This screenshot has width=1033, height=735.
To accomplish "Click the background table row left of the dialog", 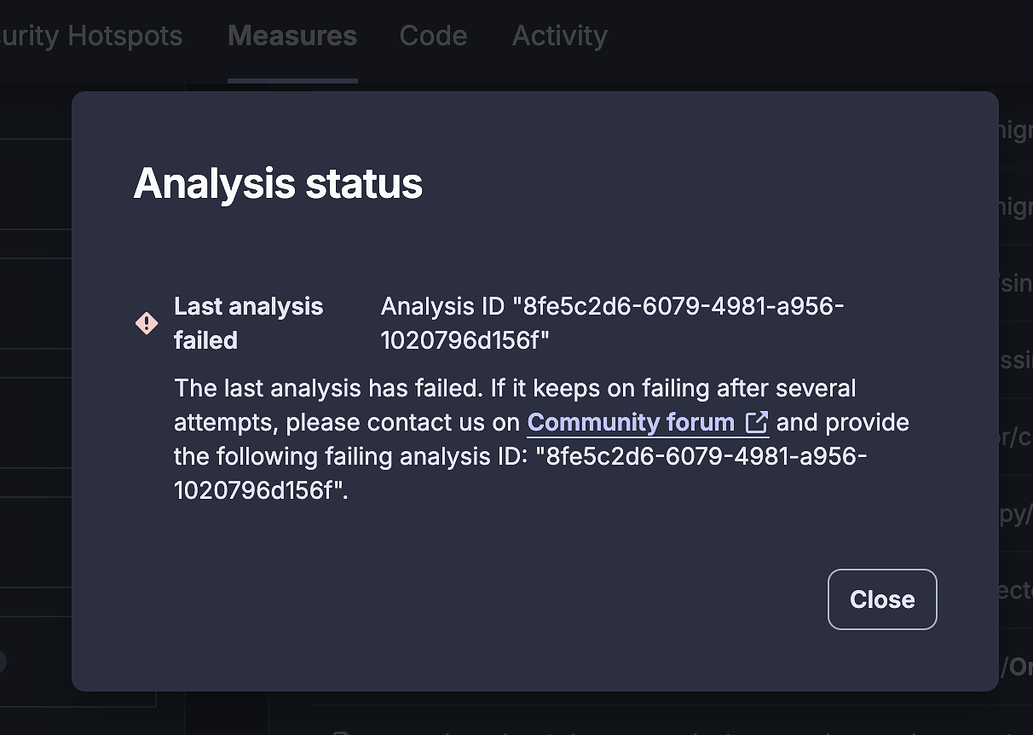I will coord(35,300).
